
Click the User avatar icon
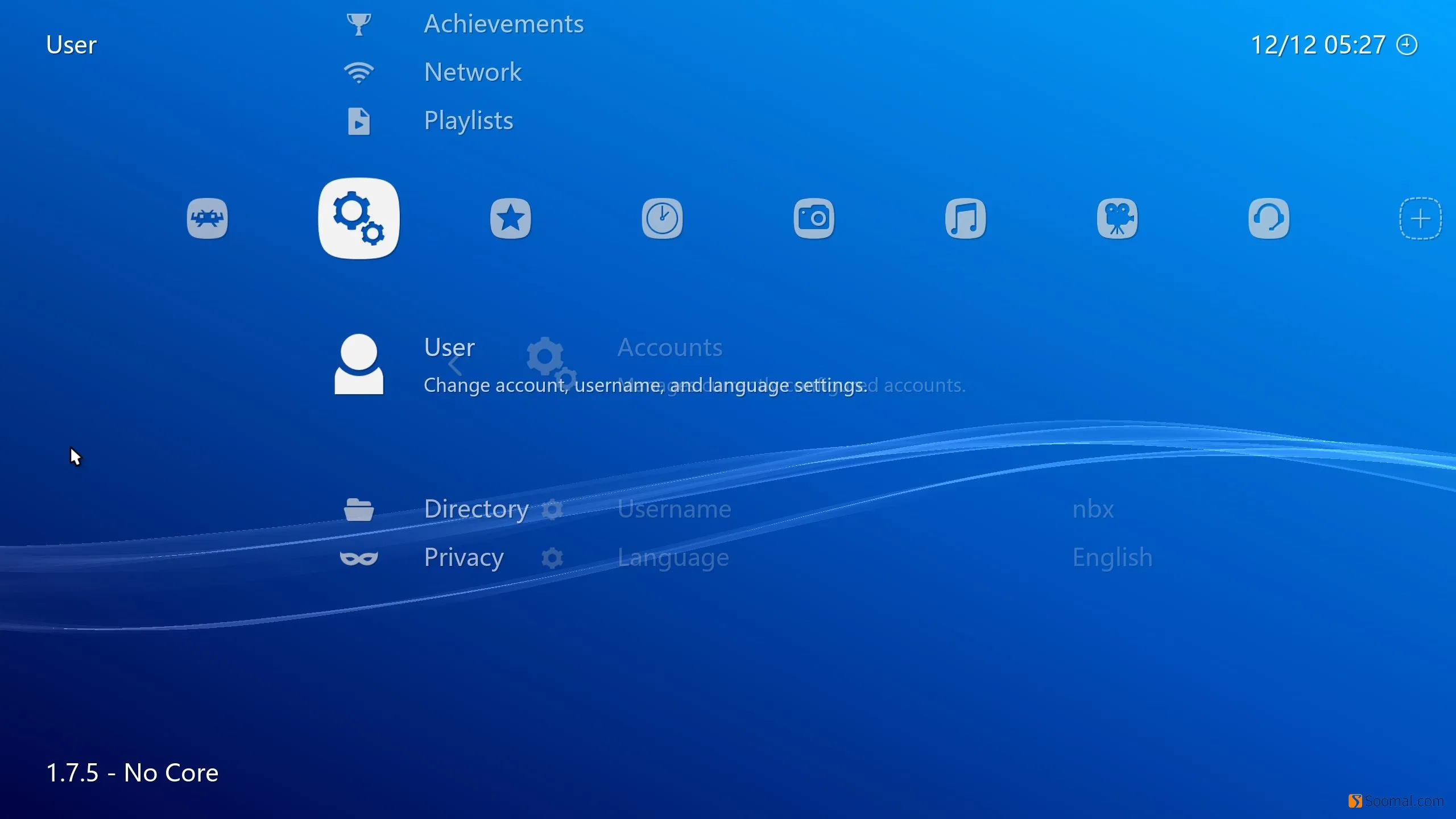(x=359, y=364)
